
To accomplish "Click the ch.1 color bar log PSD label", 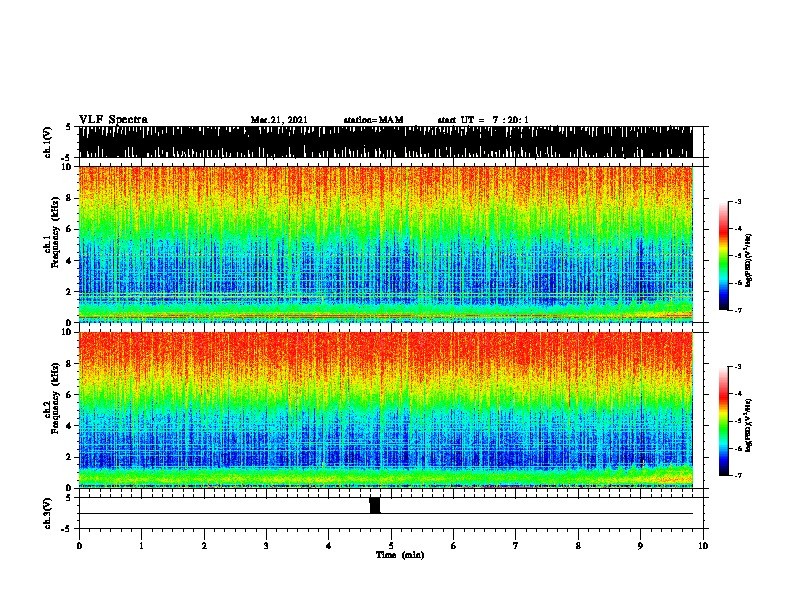I will 749,260.
